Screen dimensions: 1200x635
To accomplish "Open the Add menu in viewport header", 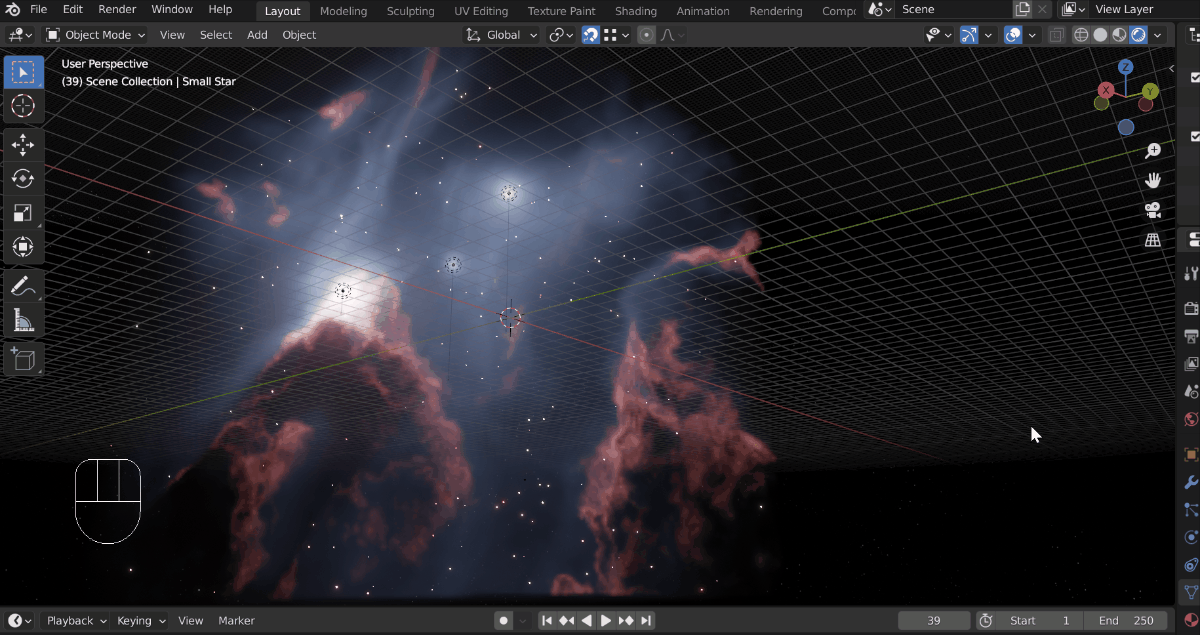I will (257, 35).
